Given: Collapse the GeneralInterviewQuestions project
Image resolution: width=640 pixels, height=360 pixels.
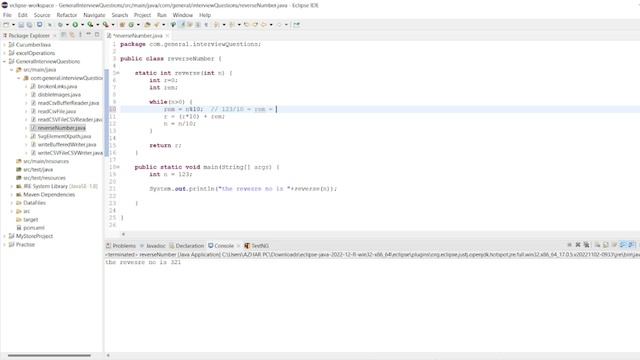Looking at the screenshot, I should pos(4,62).
